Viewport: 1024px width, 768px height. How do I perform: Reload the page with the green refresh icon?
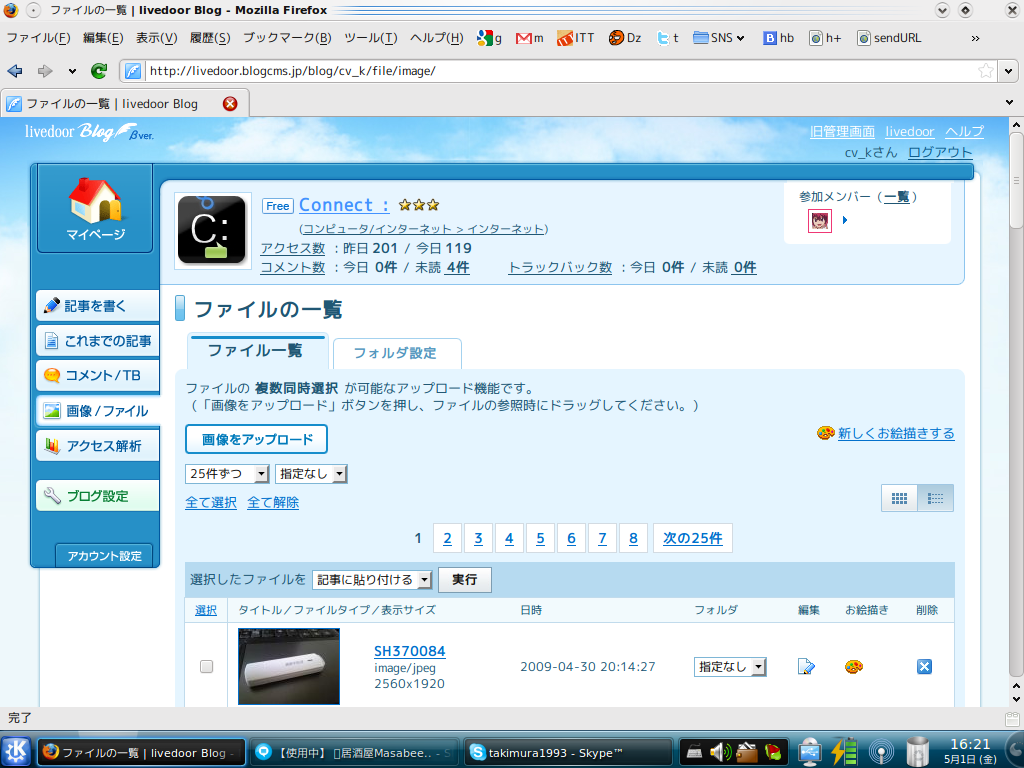tap(99, 71)
